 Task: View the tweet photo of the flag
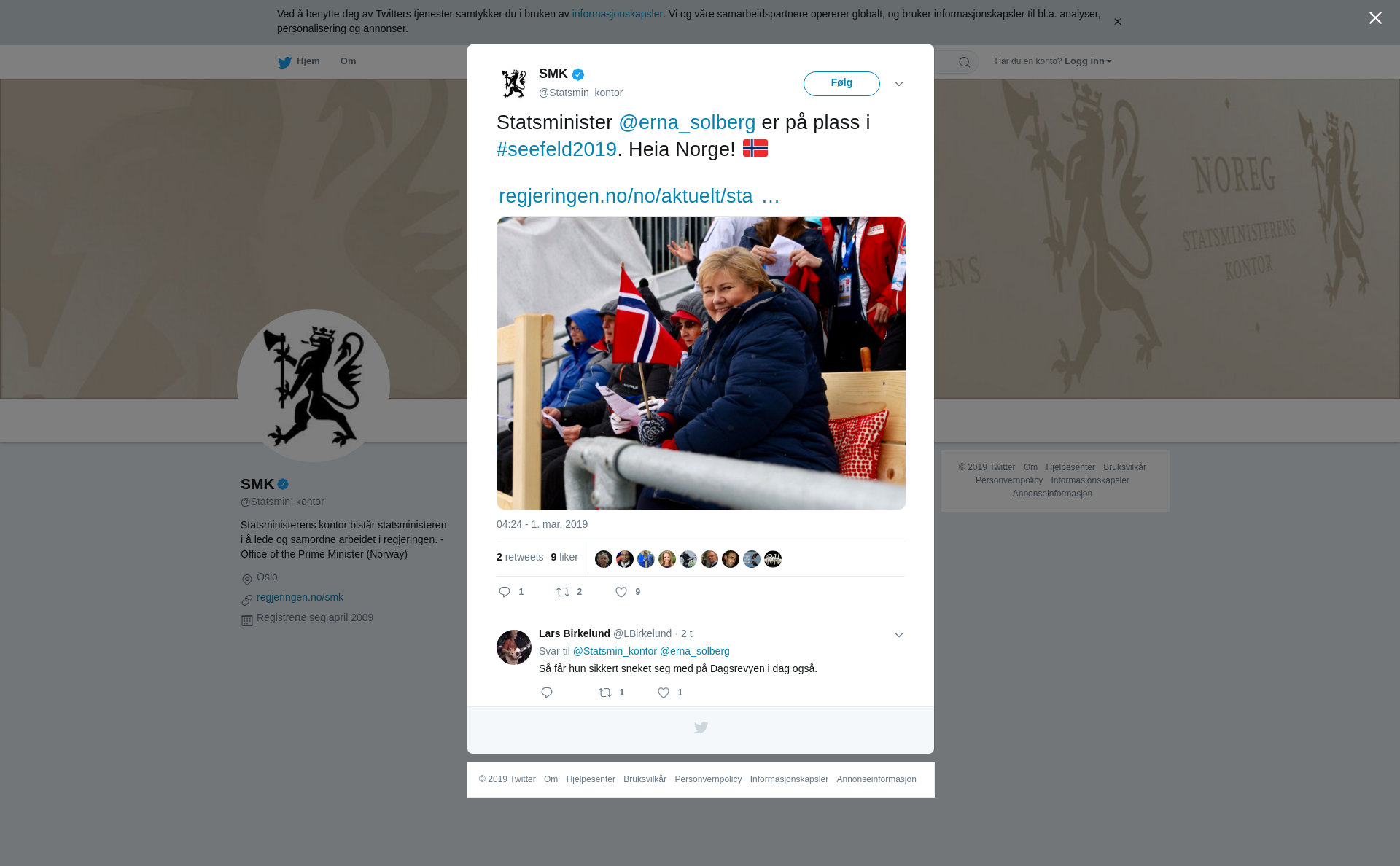click(701, 363)
